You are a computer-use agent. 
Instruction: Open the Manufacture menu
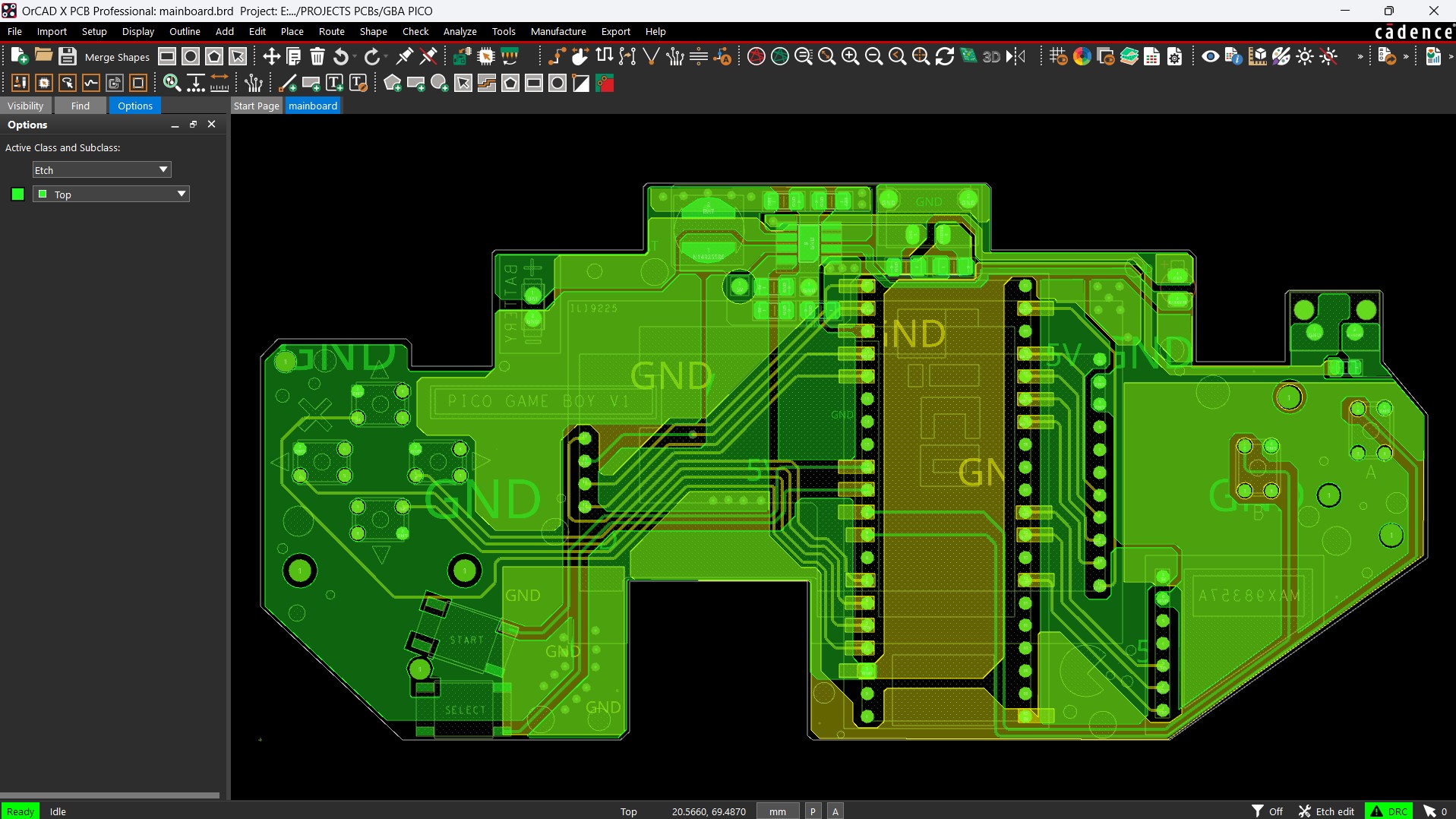557,31
